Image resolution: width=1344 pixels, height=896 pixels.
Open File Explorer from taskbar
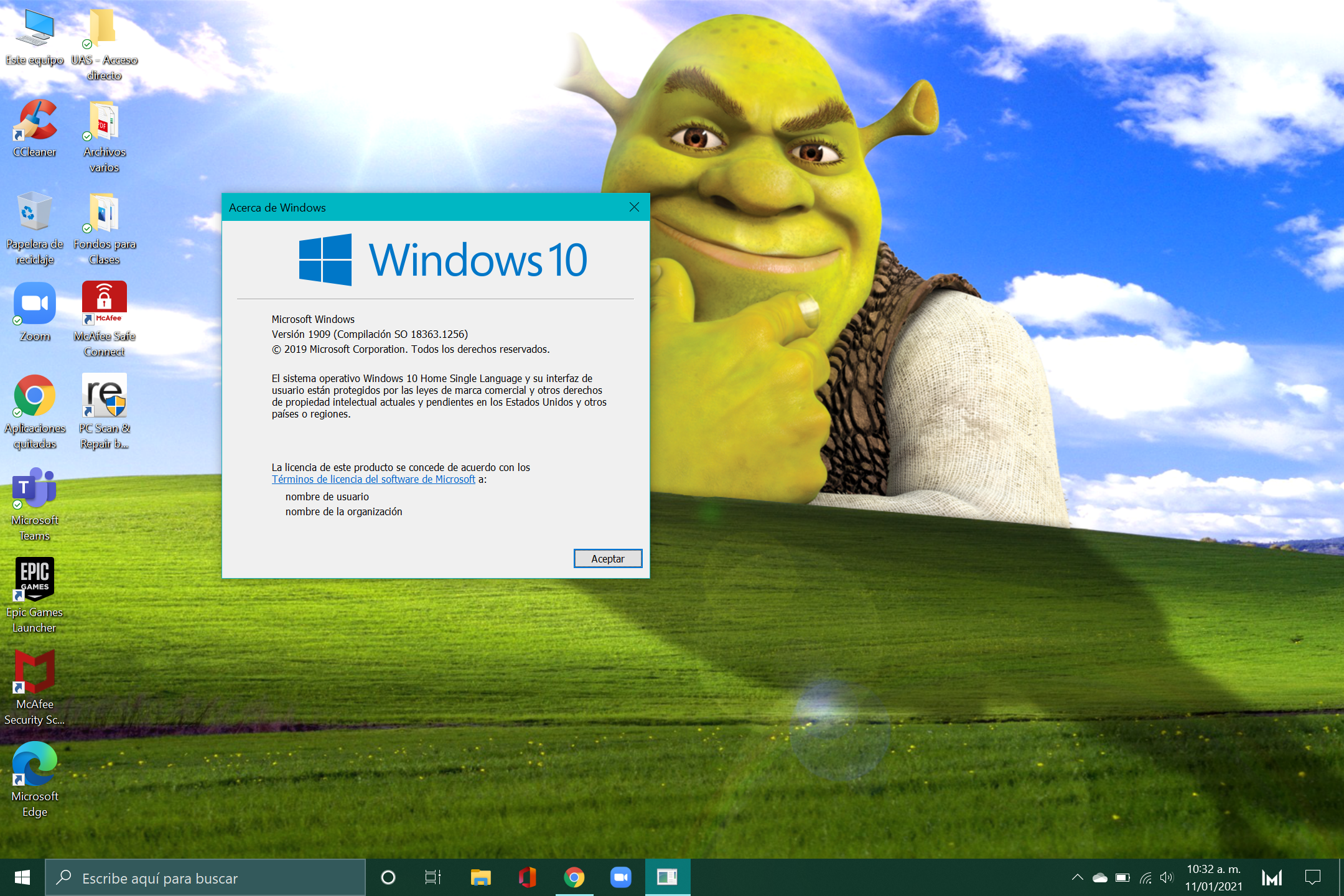[x=480, y=878]
